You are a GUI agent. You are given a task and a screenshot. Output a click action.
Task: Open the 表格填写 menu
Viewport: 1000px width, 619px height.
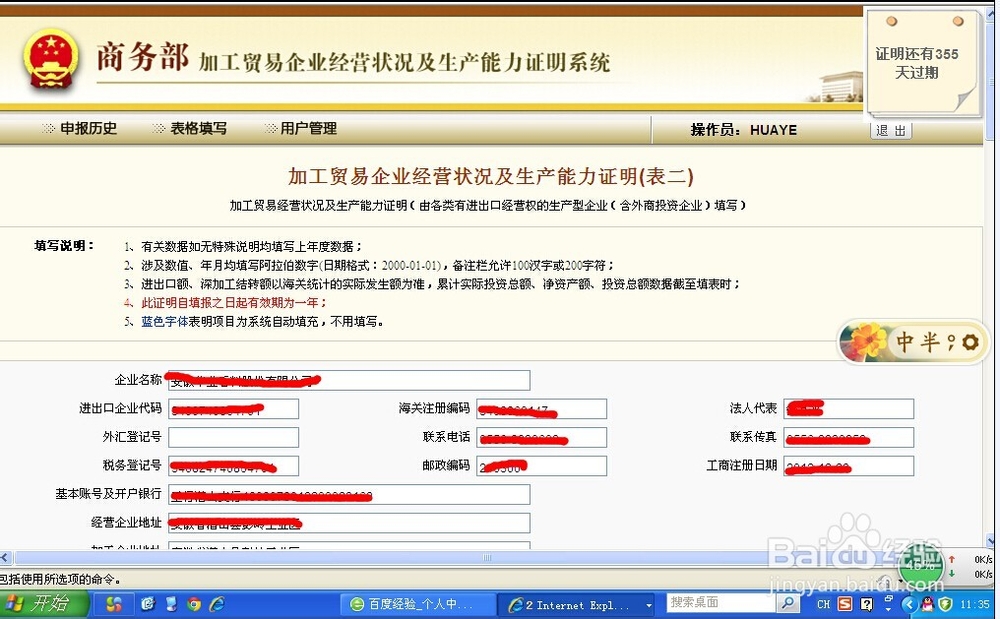click(198, 129)
